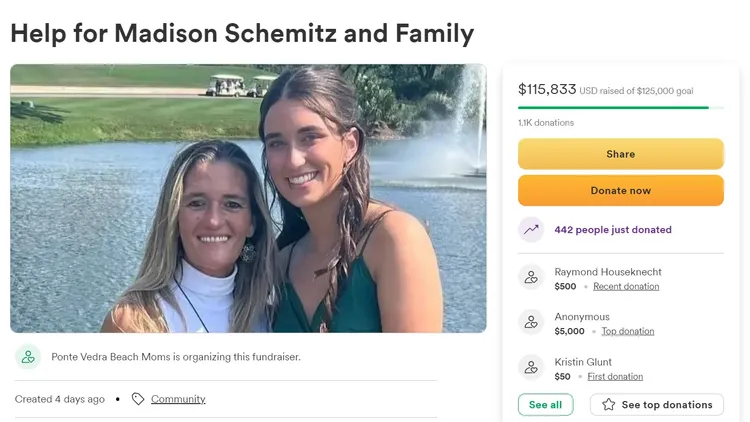Click the Help for Madison Schemitz title

pos(242,33)
